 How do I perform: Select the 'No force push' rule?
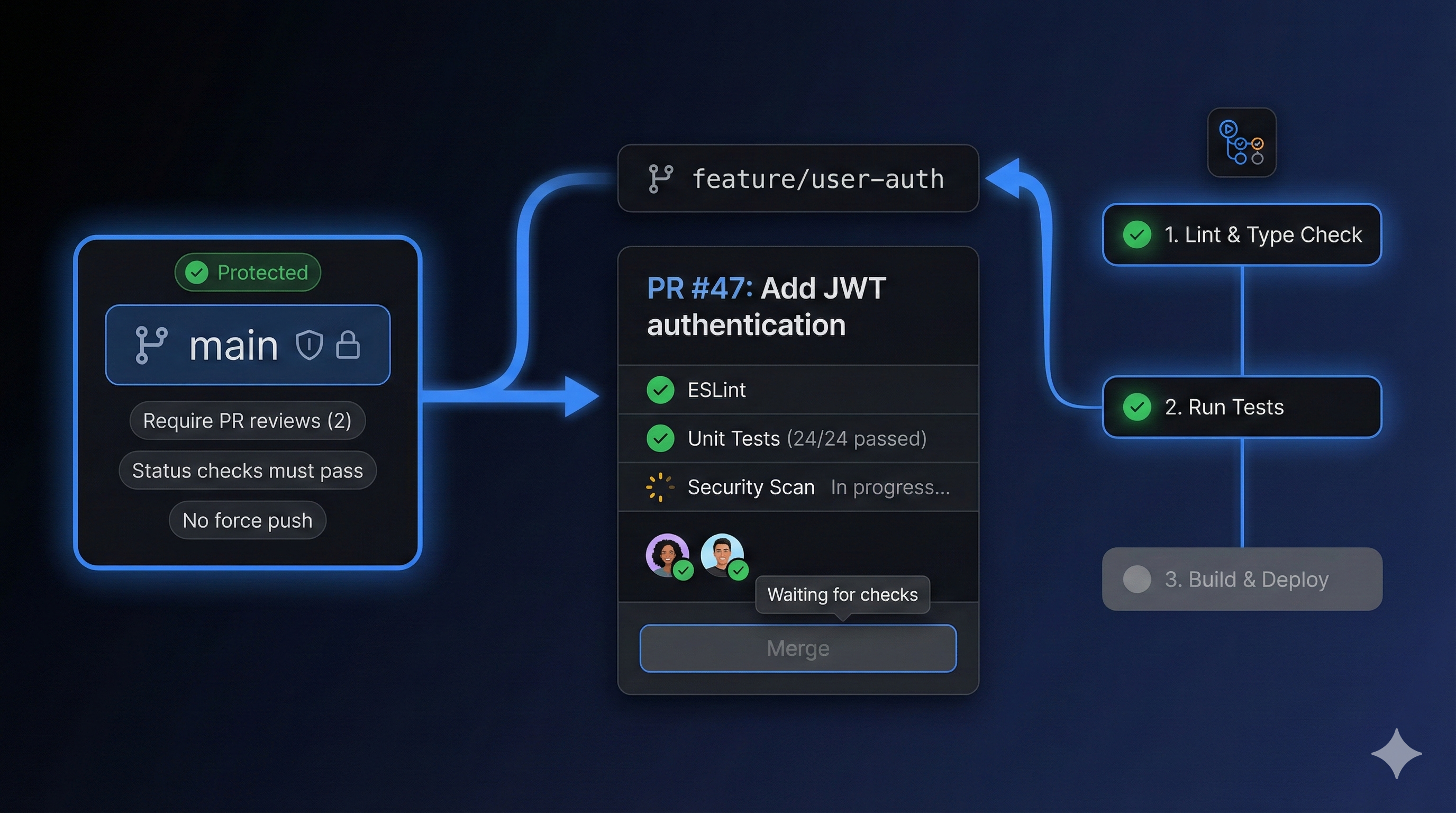pos(247,520)
